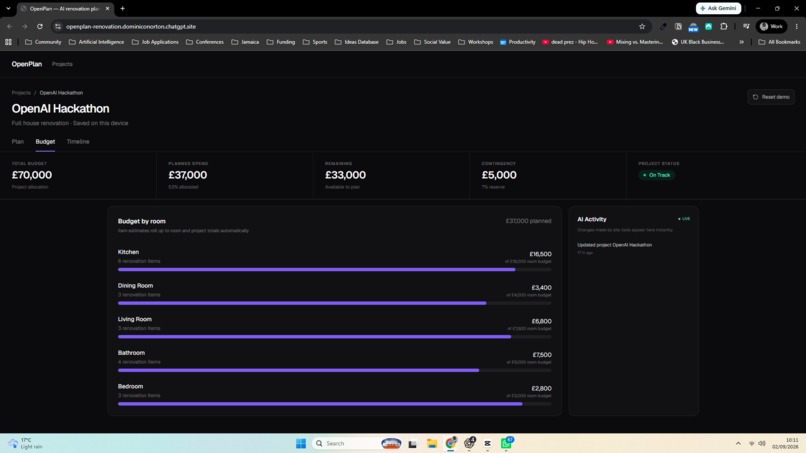The width and height of the screenshot is (806, 453).
Task: Click the browser forward arrow
Action: point(24,26)
